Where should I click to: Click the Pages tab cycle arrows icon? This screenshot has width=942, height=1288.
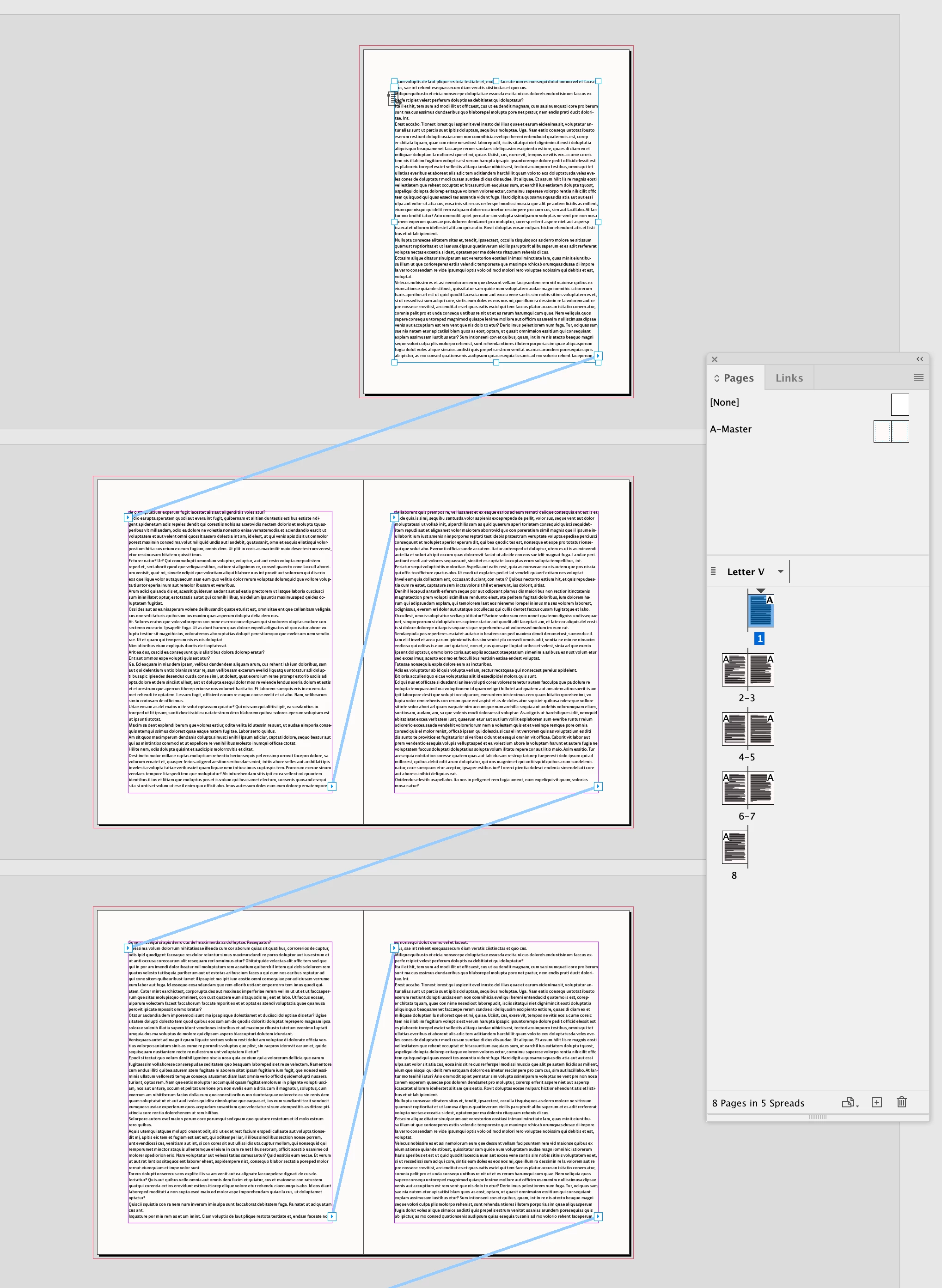tap(717, 378)
